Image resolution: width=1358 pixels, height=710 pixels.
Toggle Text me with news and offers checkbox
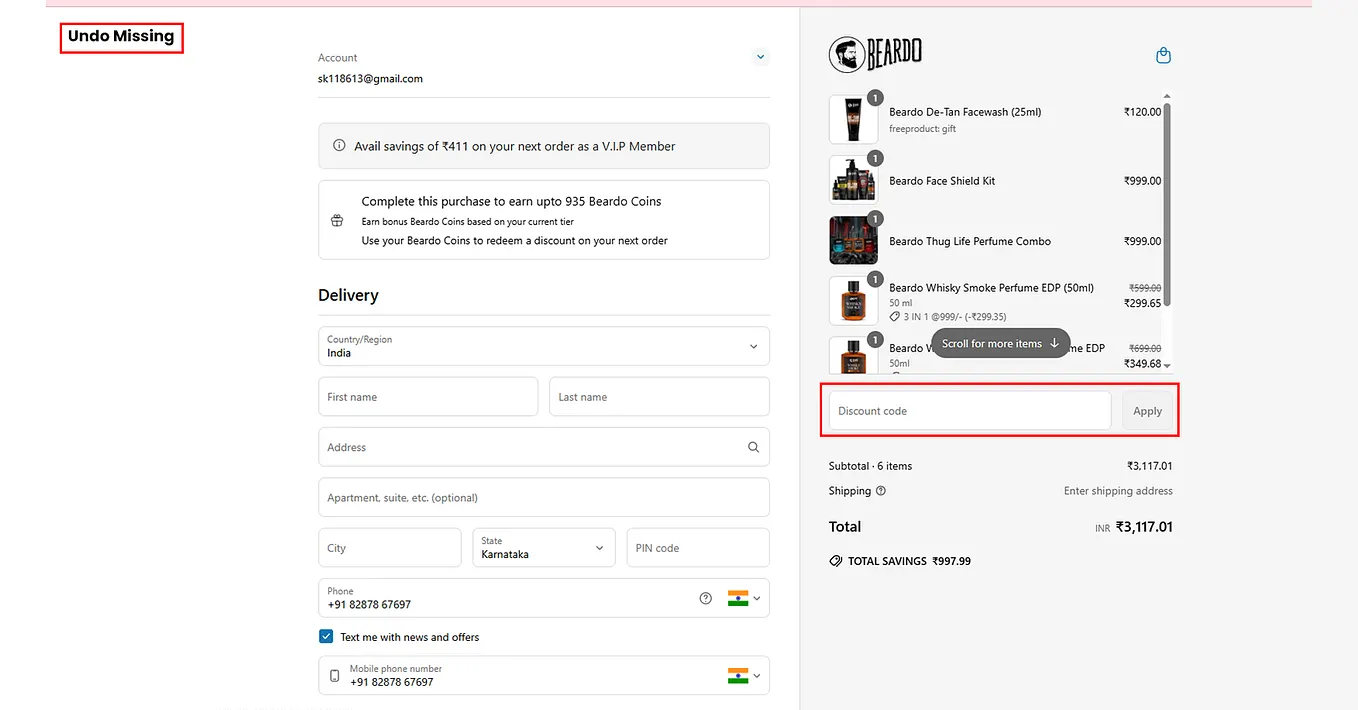pos(326,636)
